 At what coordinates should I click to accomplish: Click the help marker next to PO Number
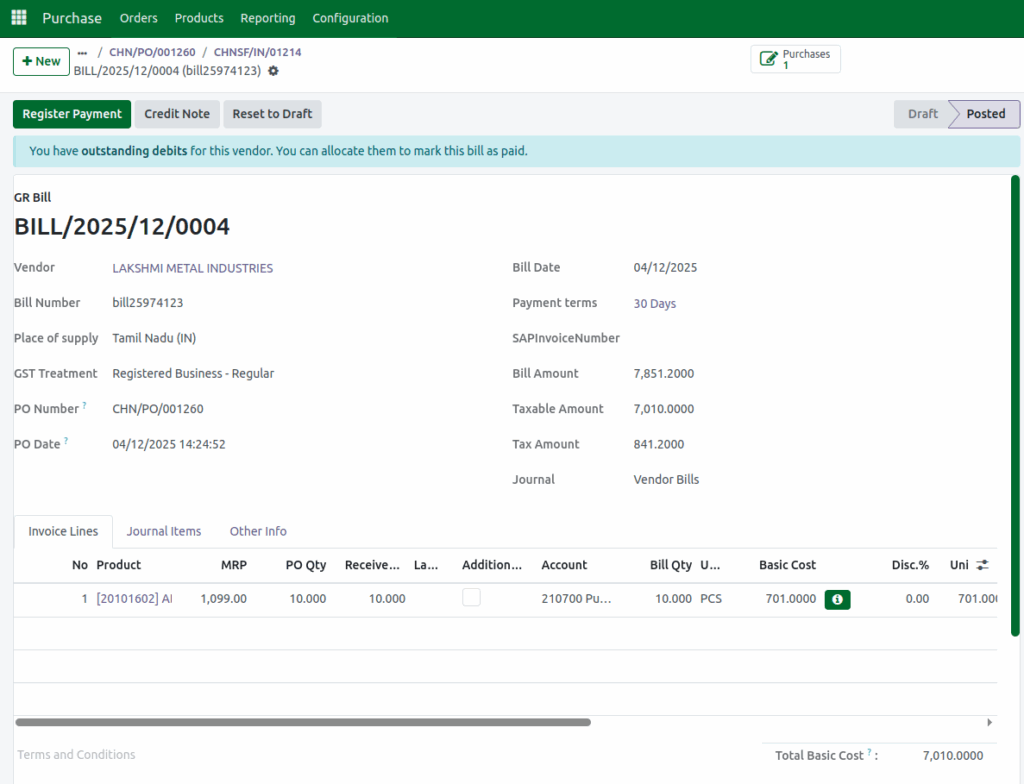[85, 404]
